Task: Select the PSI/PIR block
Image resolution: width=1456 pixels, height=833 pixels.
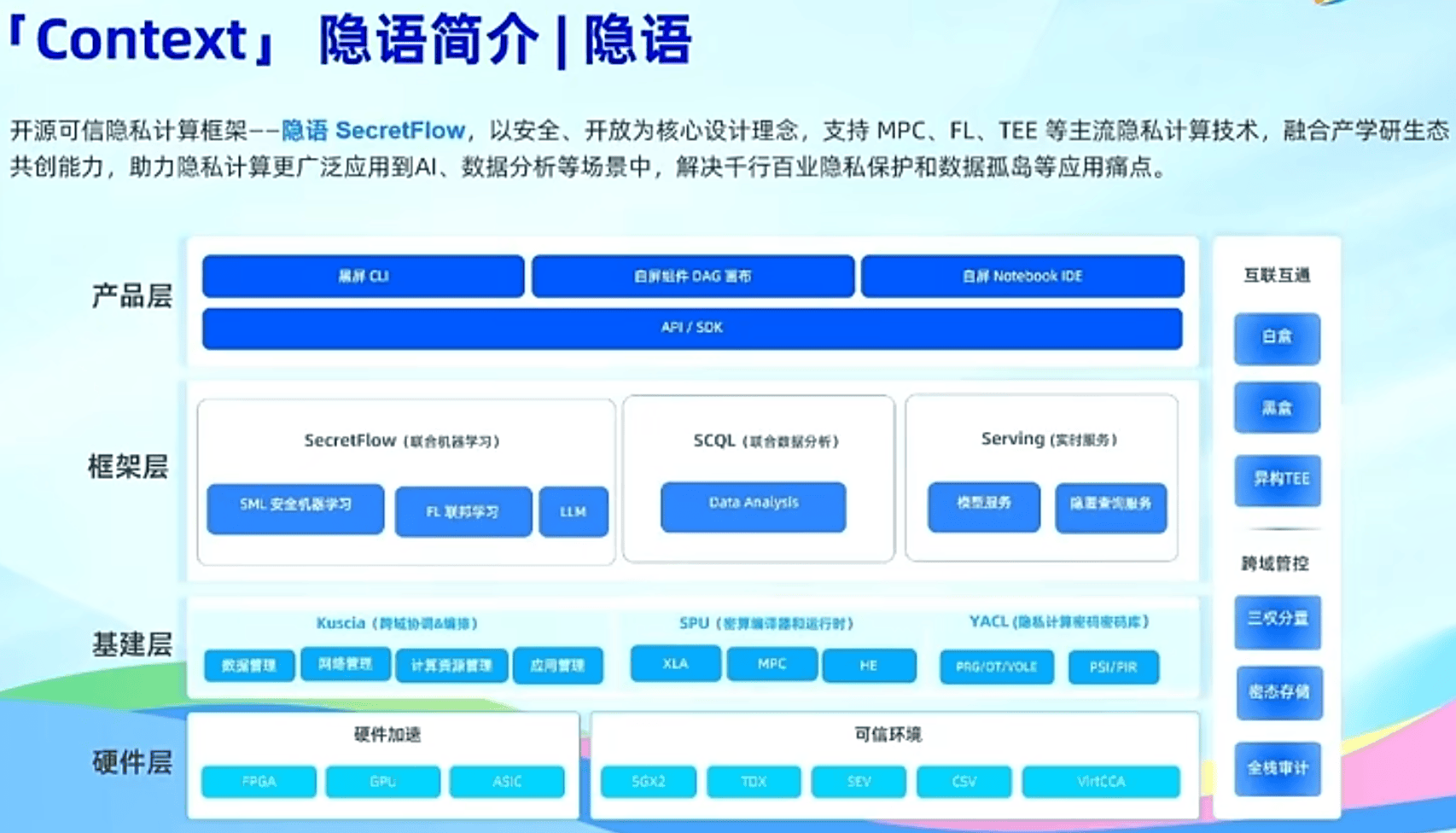Action: pos(1114,667)
